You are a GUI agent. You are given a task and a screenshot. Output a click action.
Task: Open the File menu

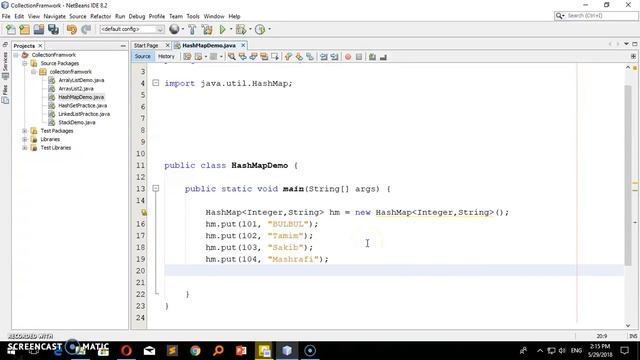(6, 16)
